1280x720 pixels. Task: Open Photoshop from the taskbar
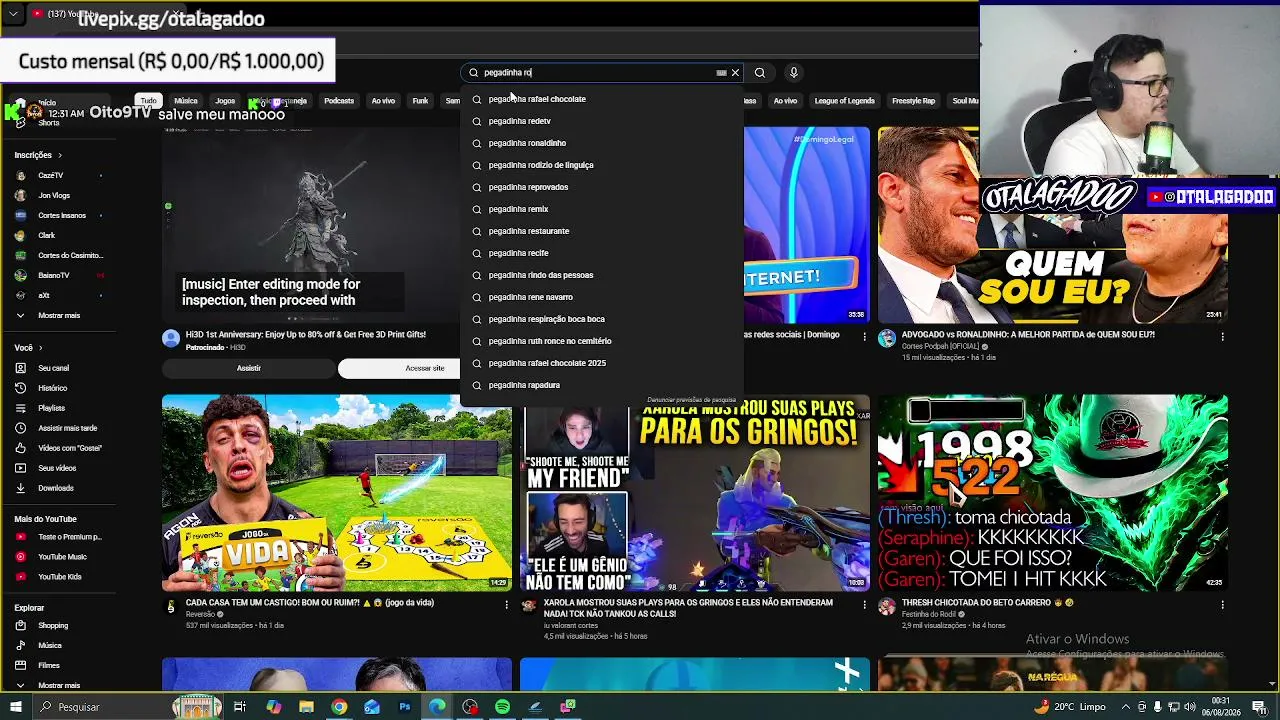click(404, 707)
